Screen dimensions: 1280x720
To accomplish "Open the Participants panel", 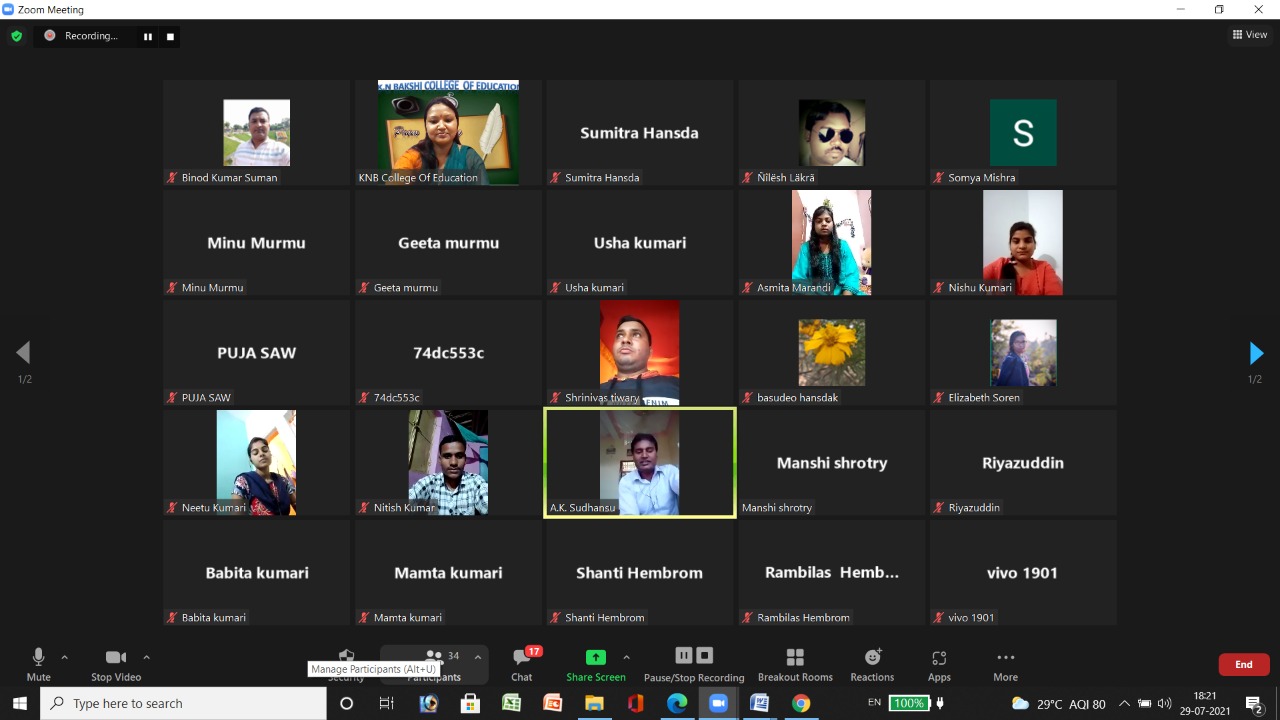I will click(x=435, y=662).
